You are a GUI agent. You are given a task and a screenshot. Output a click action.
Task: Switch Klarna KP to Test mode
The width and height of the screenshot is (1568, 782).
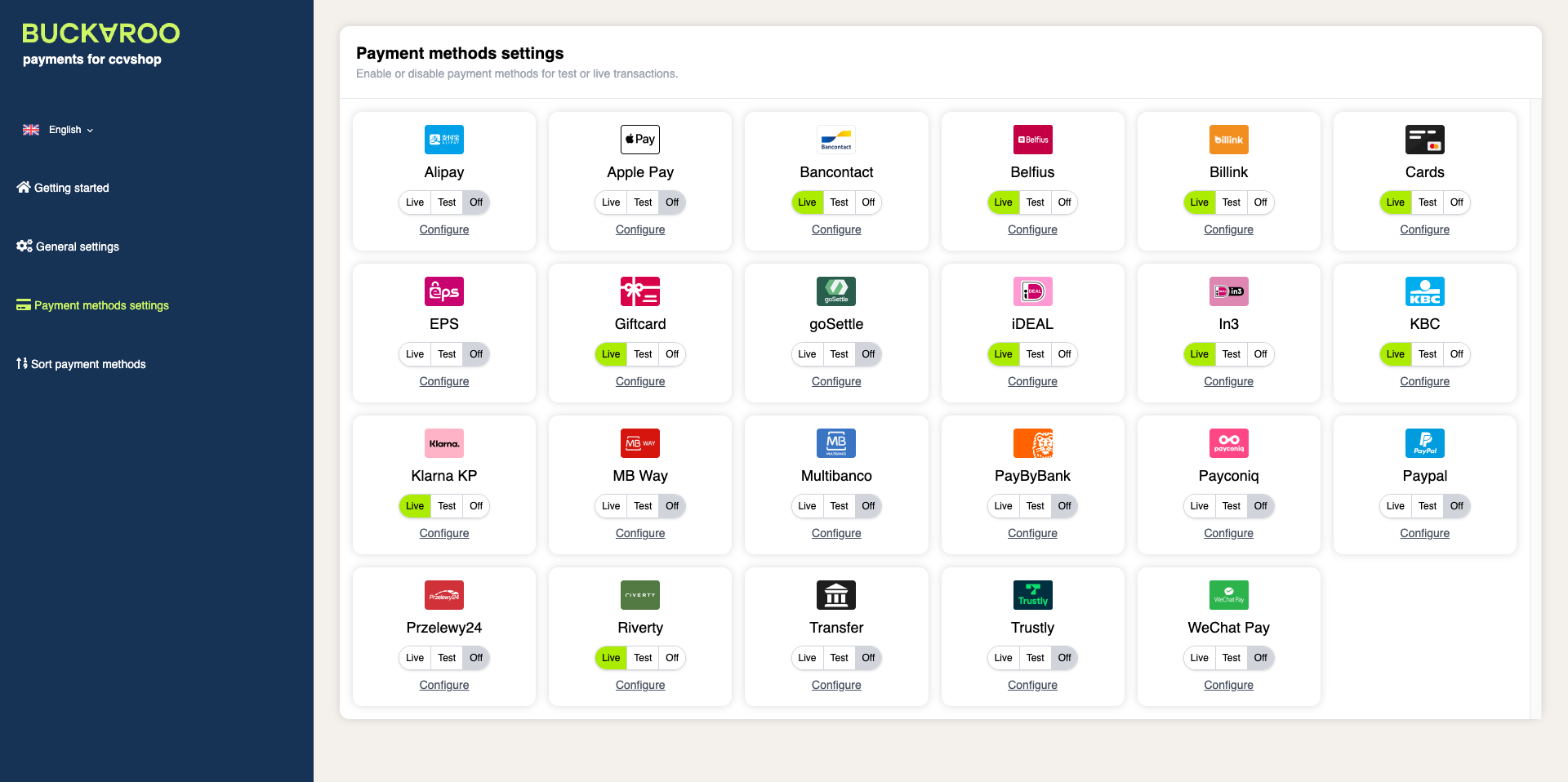[447, 506]
